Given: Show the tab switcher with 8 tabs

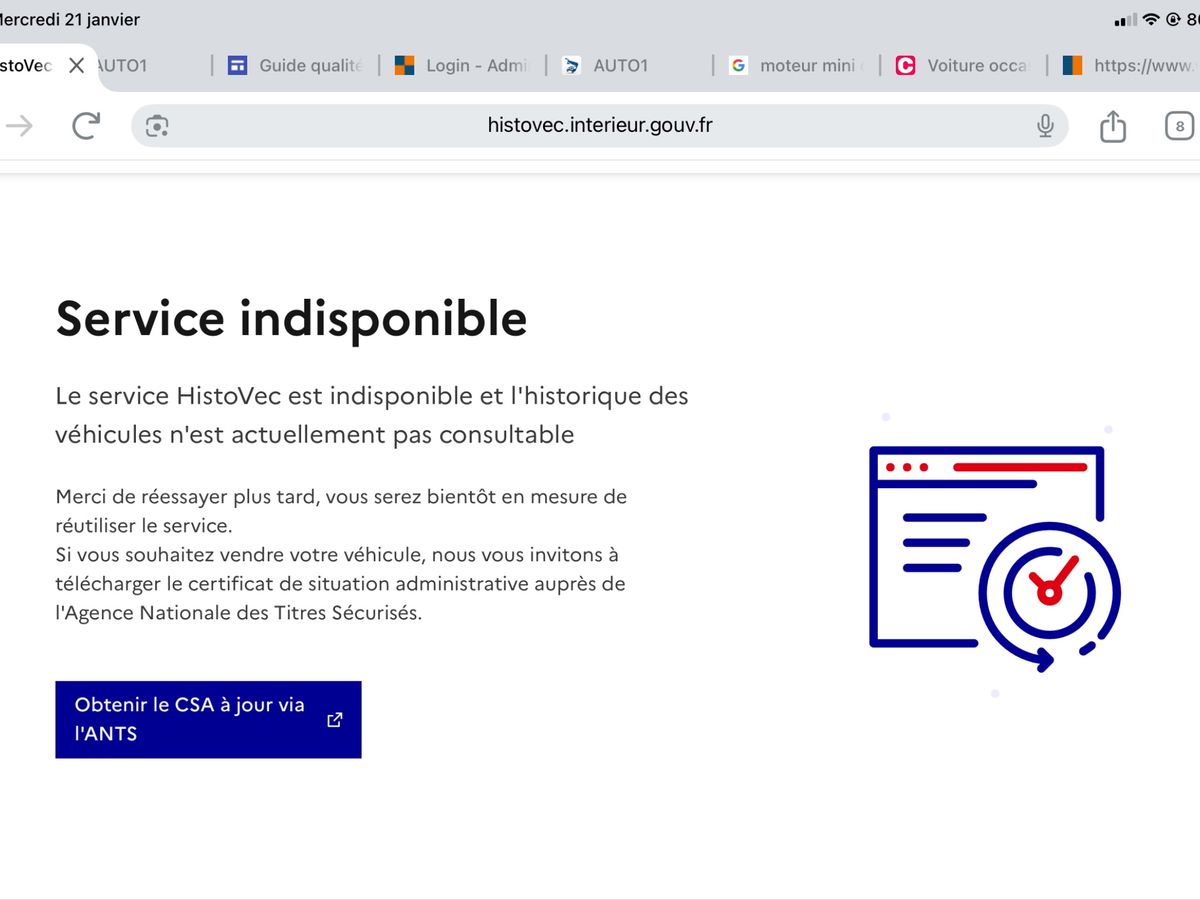Looking at the screenshot, I should [x=1180, y=126].
